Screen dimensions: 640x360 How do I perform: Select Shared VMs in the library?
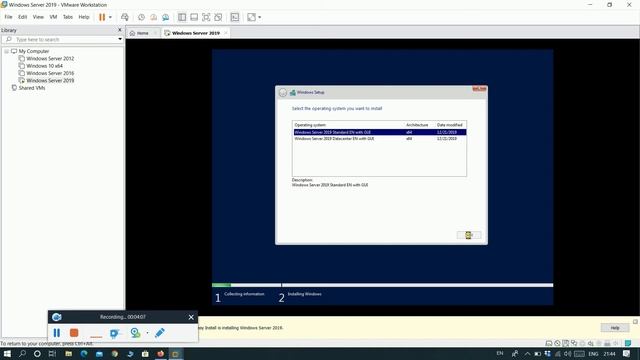pyautogui.click(x=32, y=88)
